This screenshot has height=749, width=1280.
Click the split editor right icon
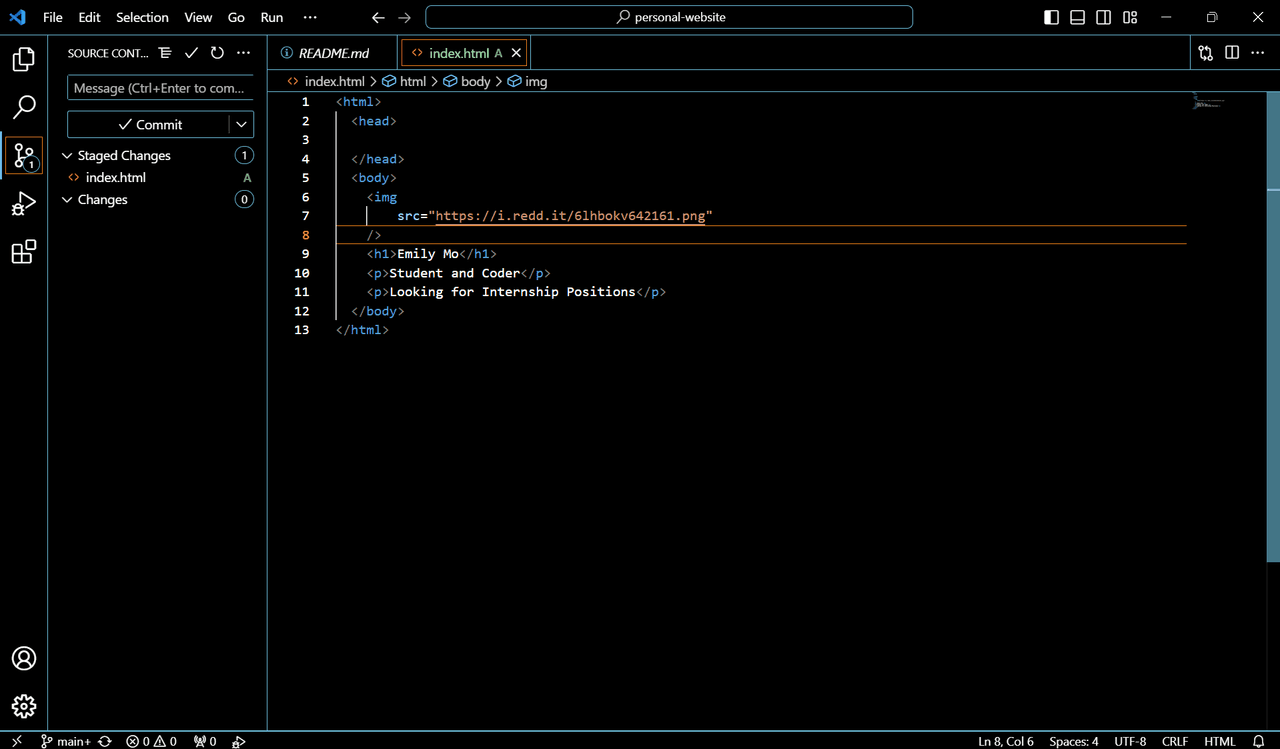1232,53
